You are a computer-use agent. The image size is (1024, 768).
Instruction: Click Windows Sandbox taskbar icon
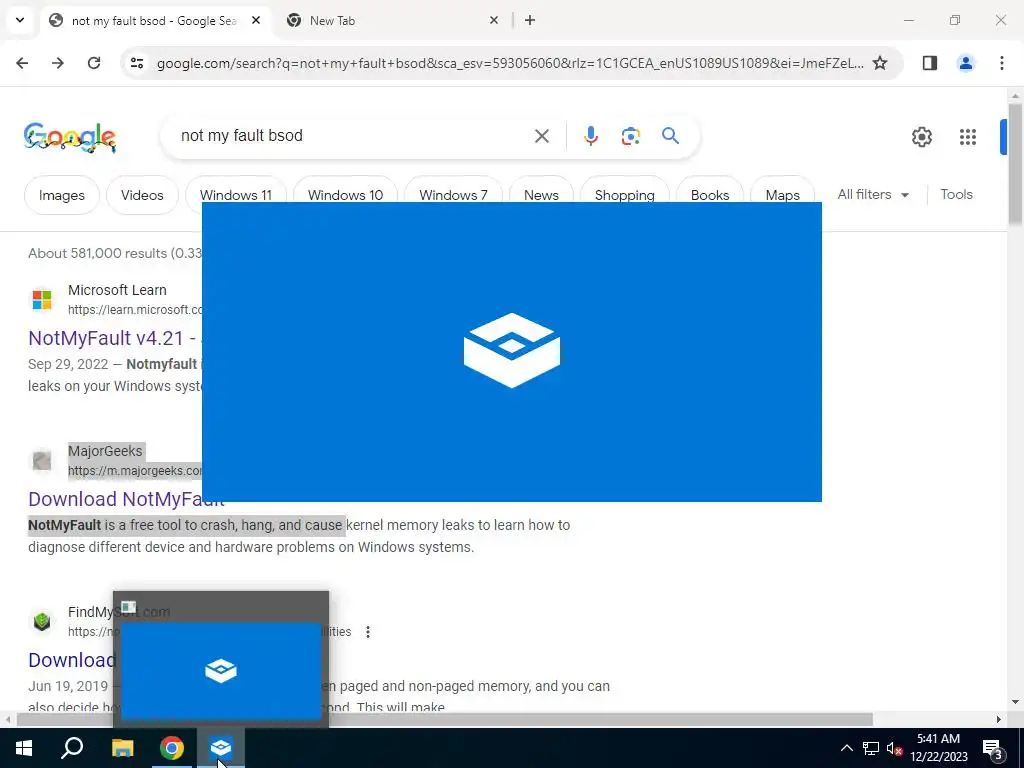click(221, 748)
